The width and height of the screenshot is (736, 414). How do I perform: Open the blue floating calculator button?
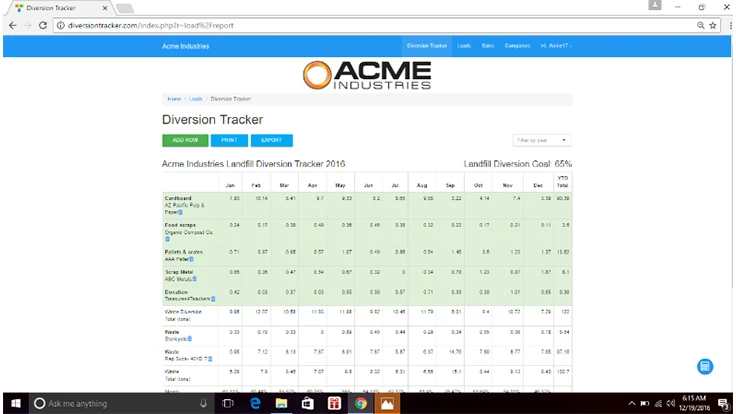[704, 366]
